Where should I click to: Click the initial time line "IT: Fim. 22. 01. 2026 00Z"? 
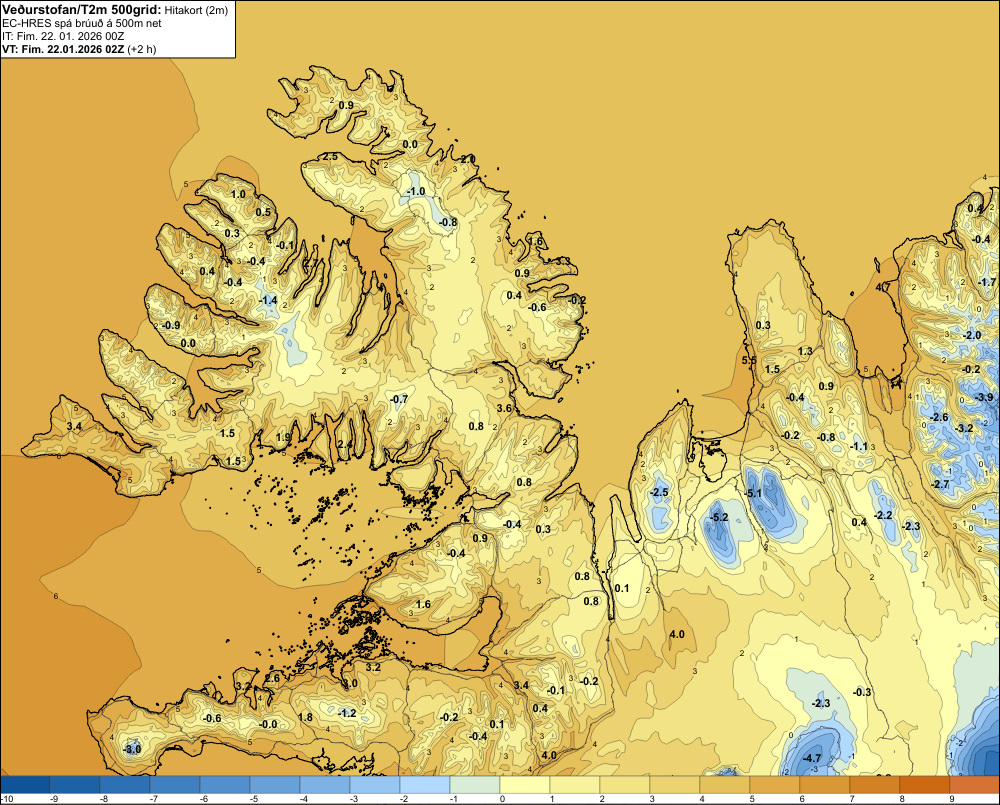point(63,36)
